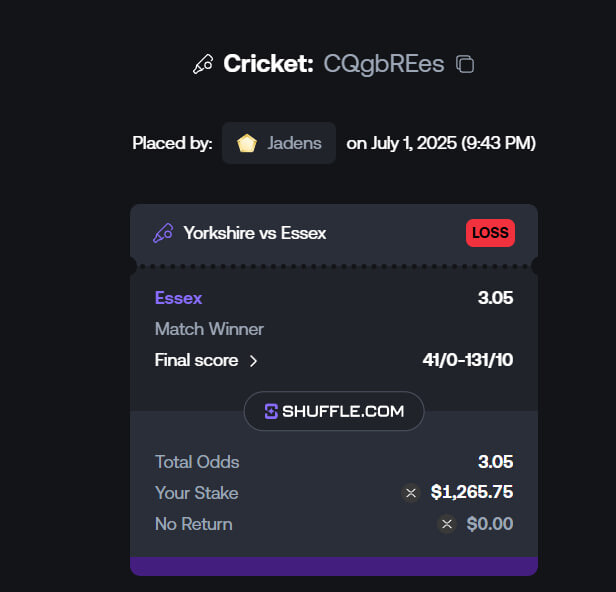Image resolution: width=616 pixels, height=592 pixels.
Task: Click the Shuffle logo mark in the badge
Action: coord(271,411)
